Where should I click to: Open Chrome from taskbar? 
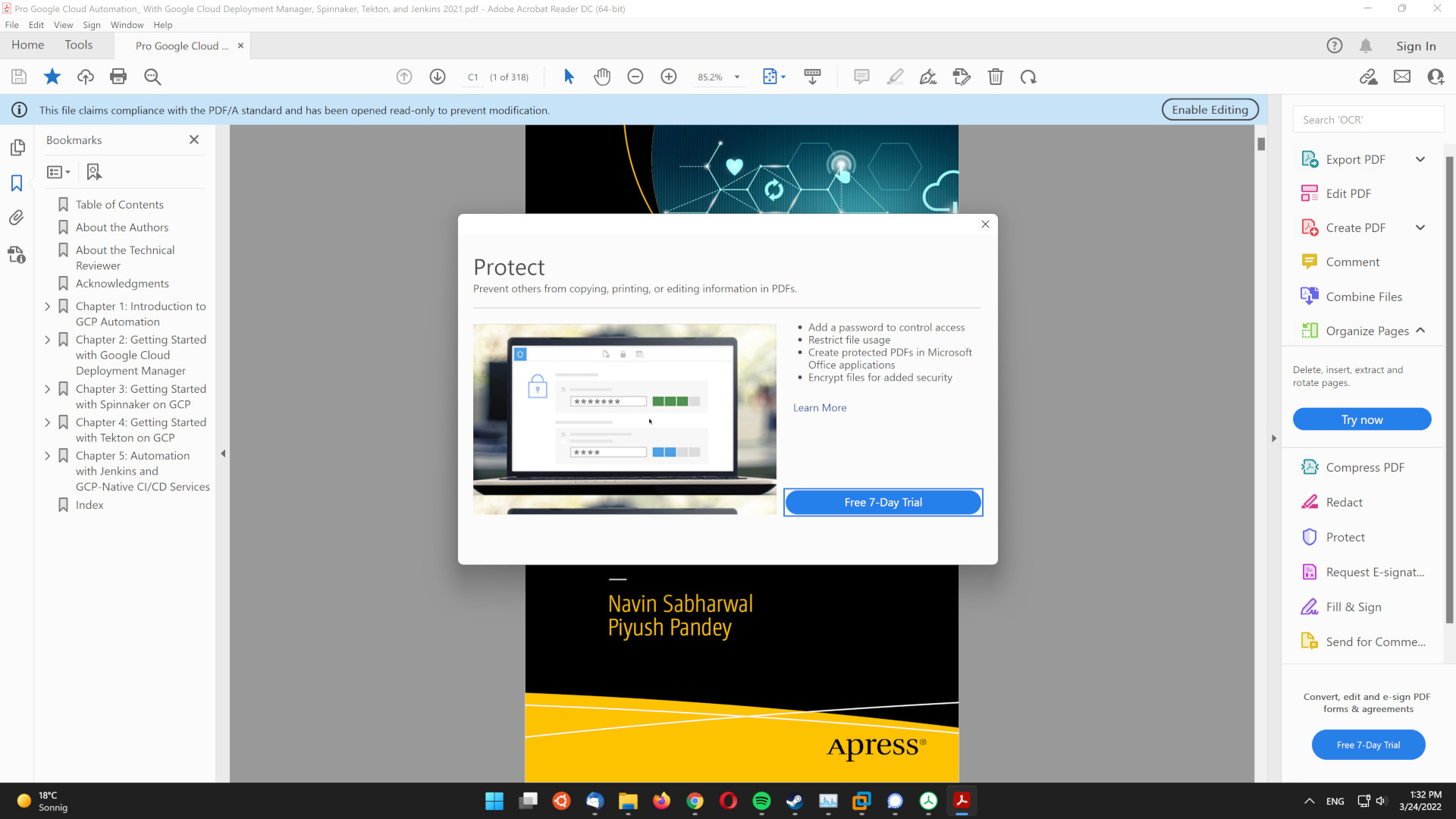point(695,801)
